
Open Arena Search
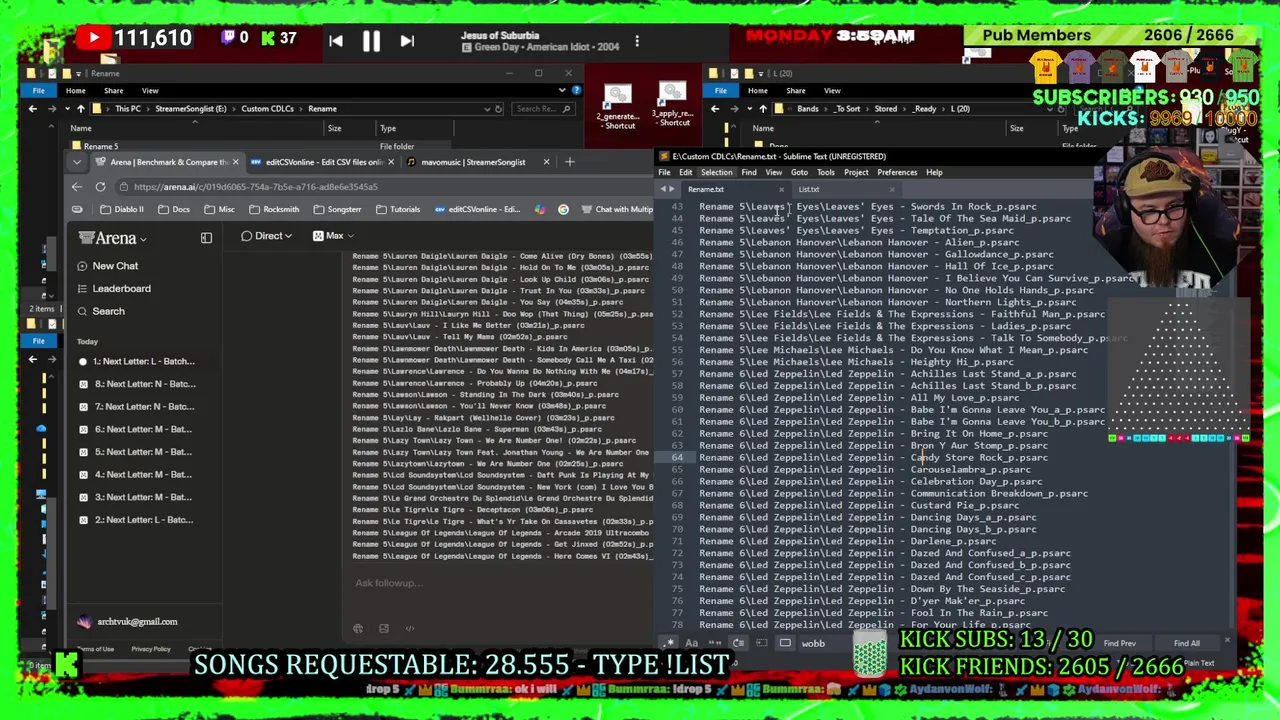coord(108,311)
